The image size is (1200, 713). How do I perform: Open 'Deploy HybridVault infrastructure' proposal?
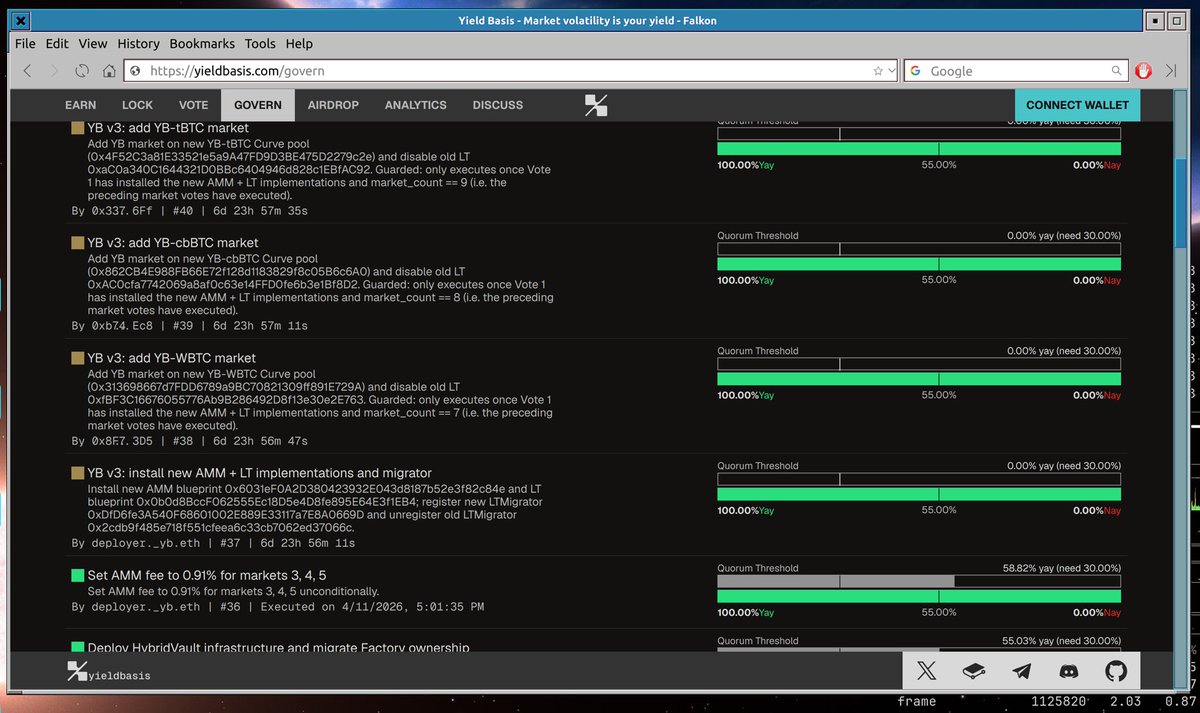(x=278, y=648)
